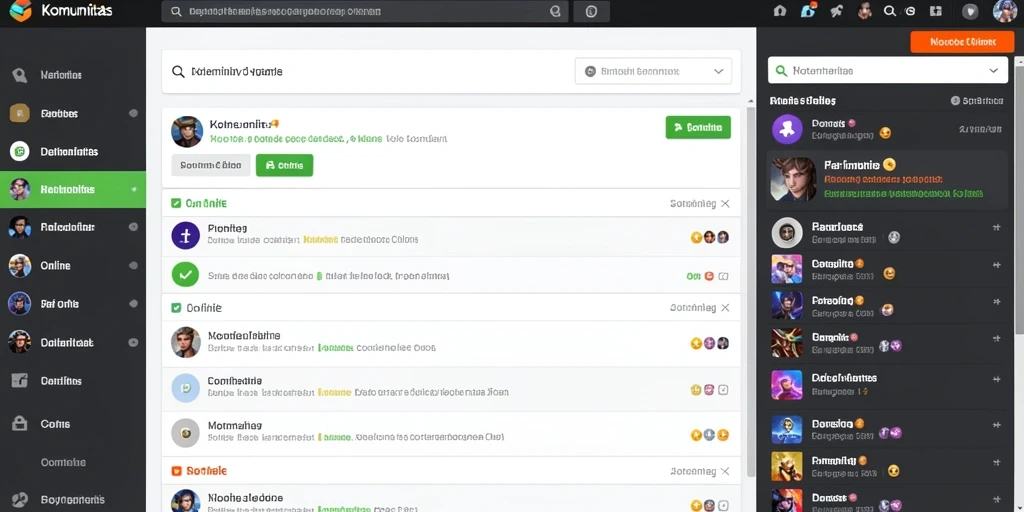1024x512 pixels.
Task: Toggle the orange checkbox beside Sochlele header
Action: click(176, 470)
